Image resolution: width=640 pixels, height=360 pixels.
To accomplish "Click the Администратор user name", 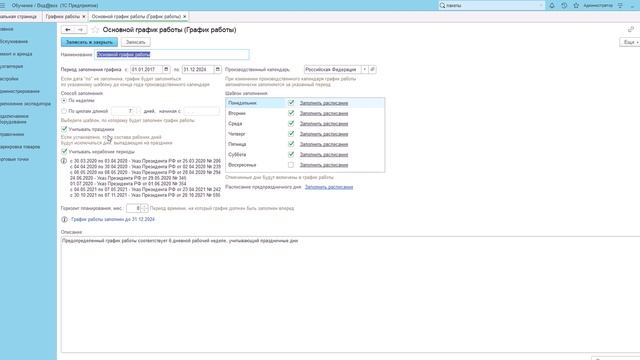I will (x=598, y=5).
